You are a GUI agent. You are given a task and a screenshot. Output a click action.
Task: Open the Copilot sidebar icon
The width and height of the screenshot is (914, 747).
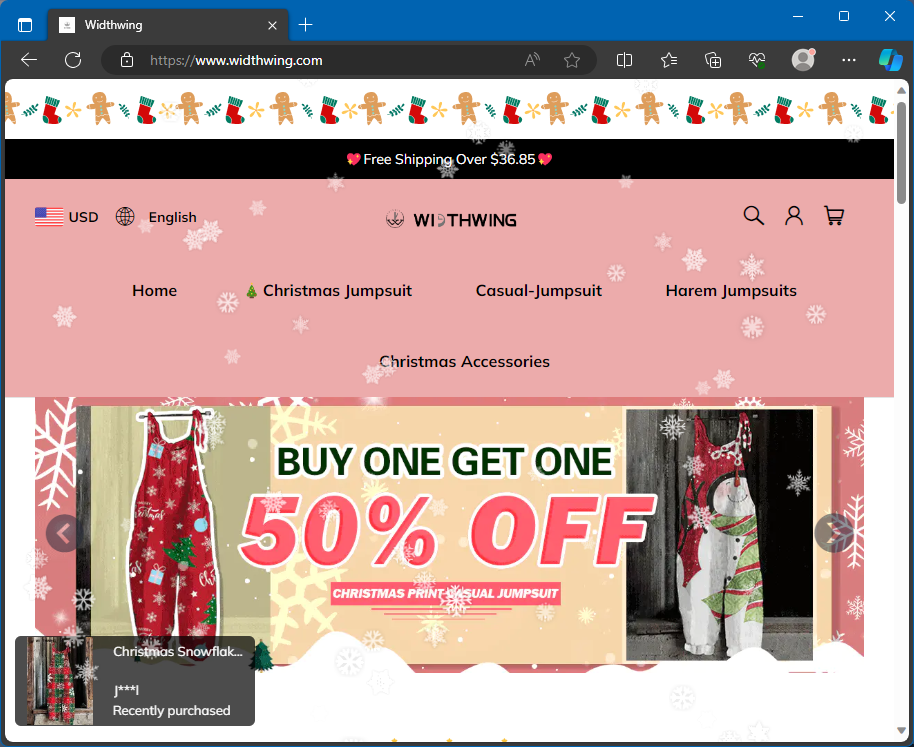(890, 60)
